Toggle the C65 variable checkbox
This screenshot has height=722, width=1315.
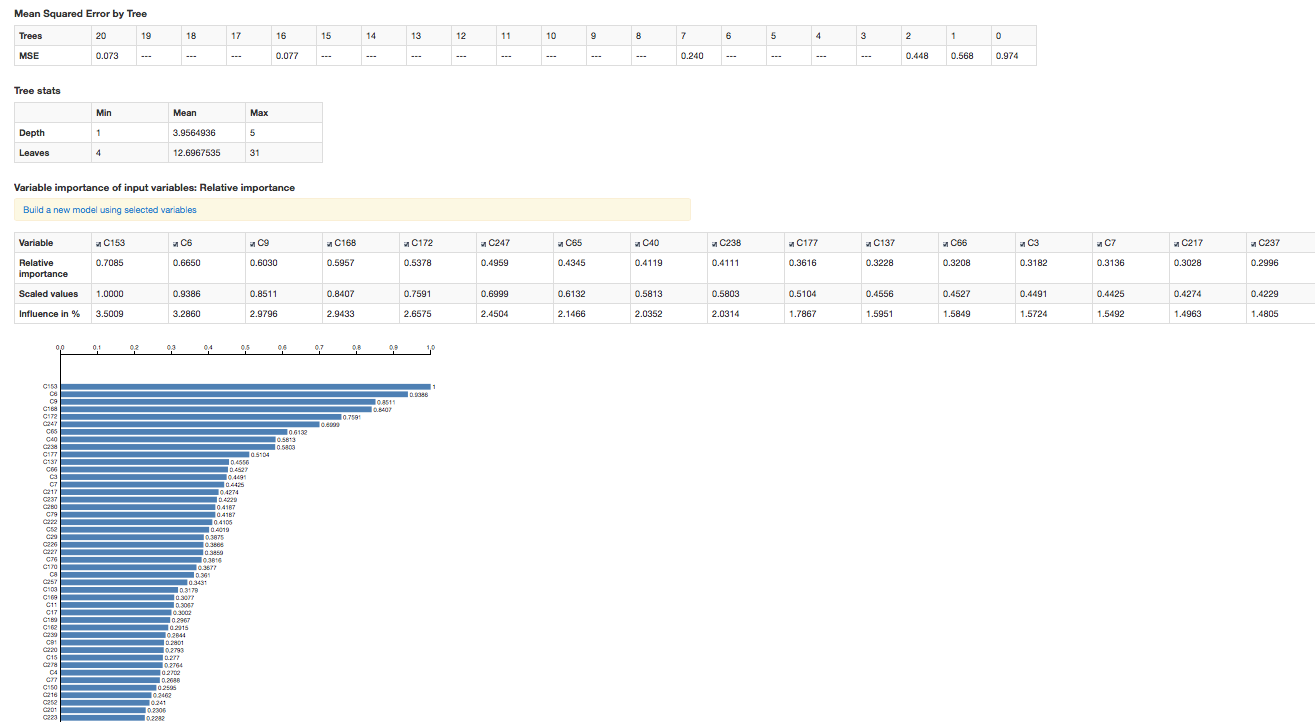[x=560, y=243]
